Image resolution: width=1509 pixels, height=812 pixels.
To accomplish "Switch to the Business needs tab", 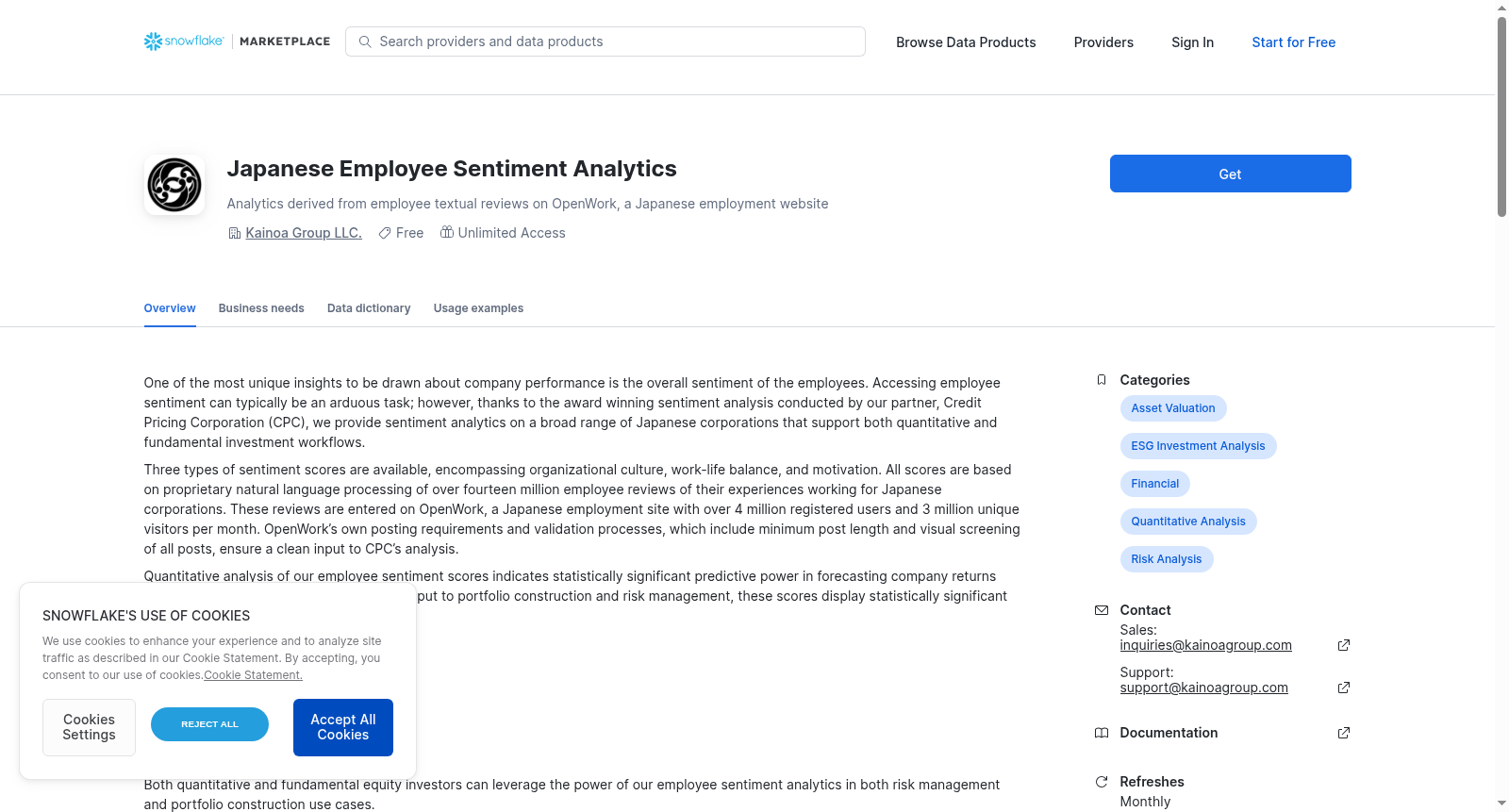I will (261, 308).
